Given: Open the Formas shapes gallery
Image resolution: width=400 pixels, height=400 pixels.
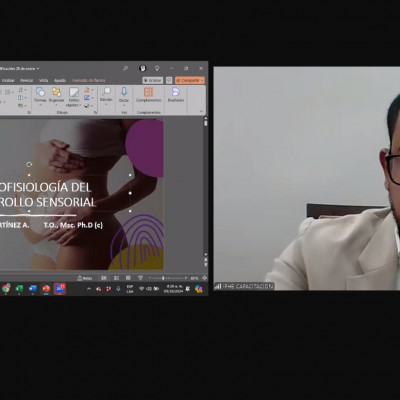Looking at the screenshot, I should point(40,96).
